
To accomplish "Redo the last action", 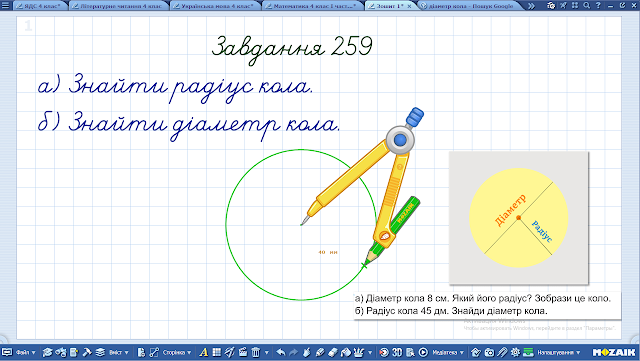I will (293, 352).
